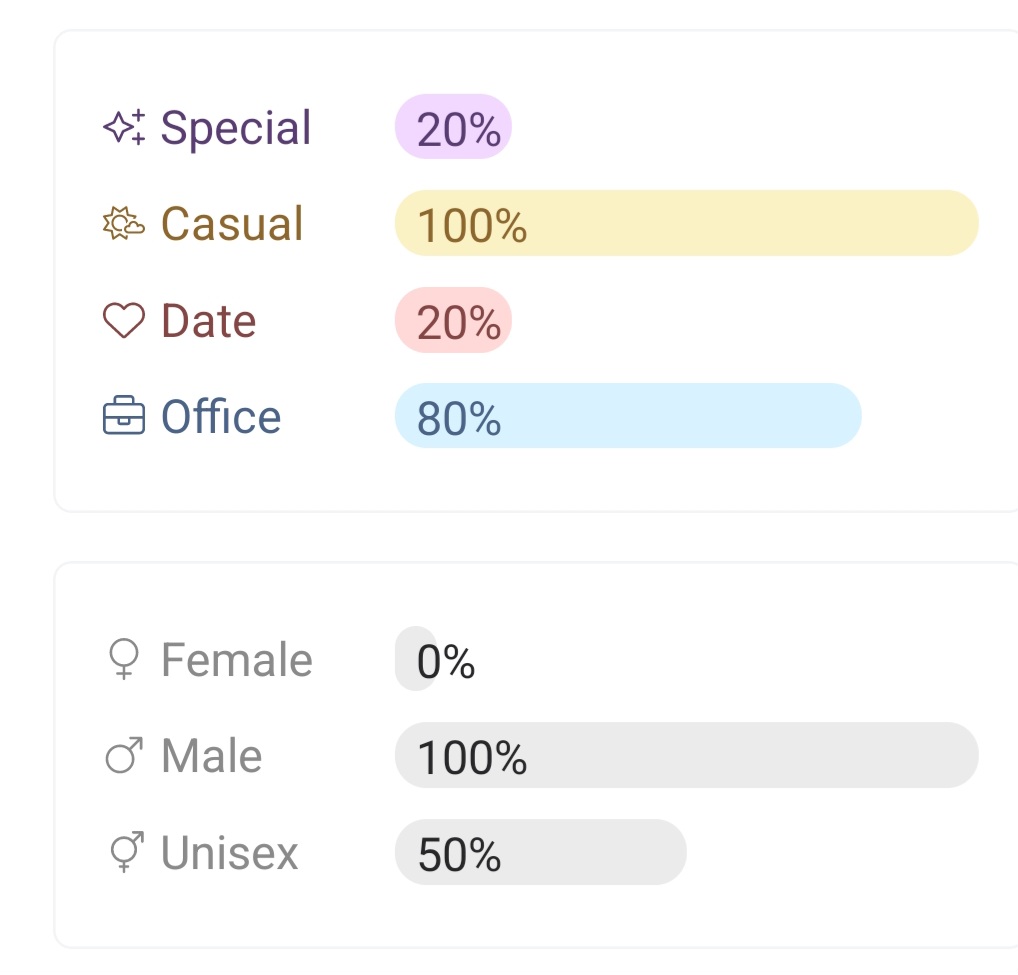Click the Unisex gender symbol icon

[x=124, y=853]
